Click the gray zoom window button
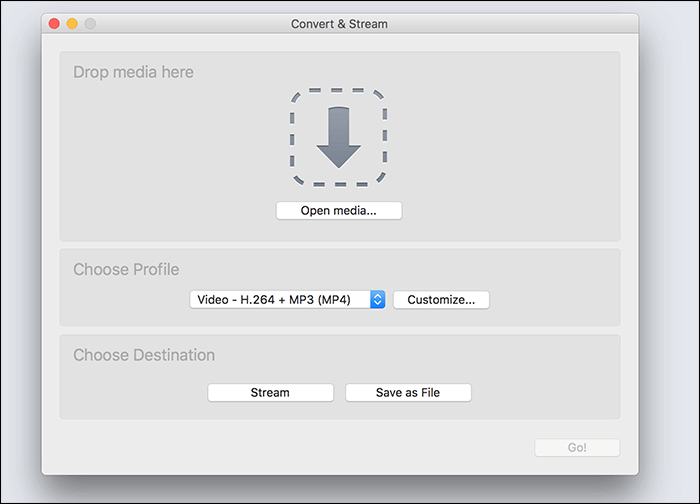The image size is (700, 504). (90, 23)
